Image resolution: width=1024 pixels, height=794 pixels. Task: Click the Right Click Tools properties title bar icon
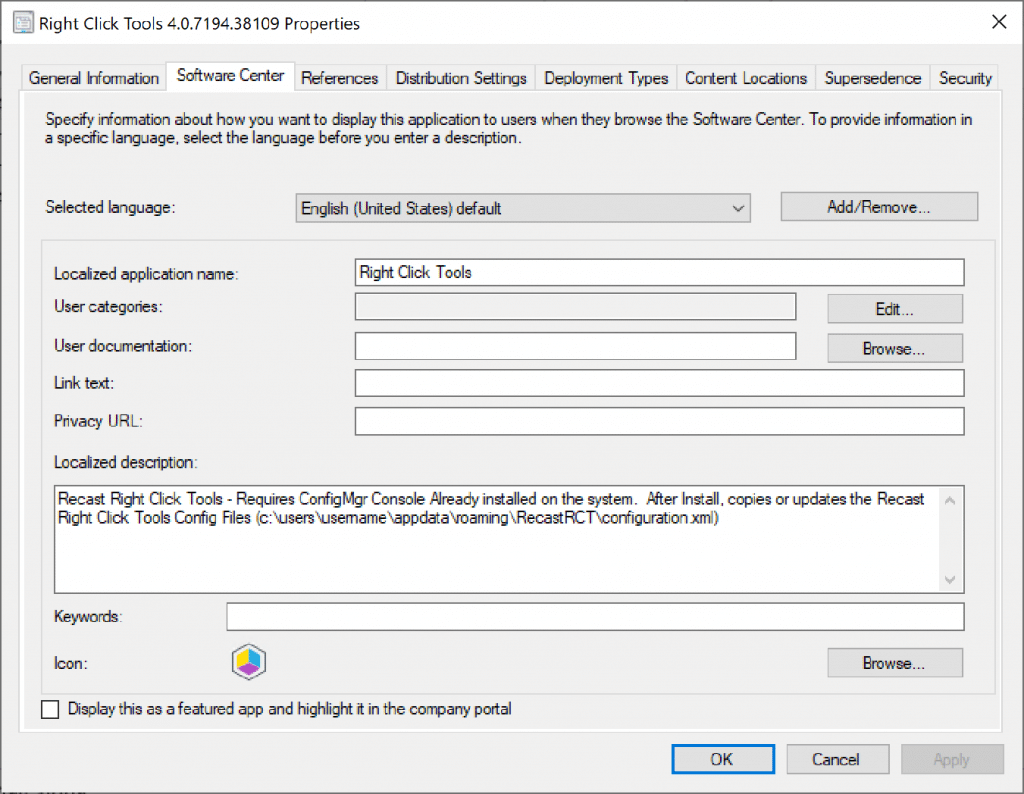(23, 22)
